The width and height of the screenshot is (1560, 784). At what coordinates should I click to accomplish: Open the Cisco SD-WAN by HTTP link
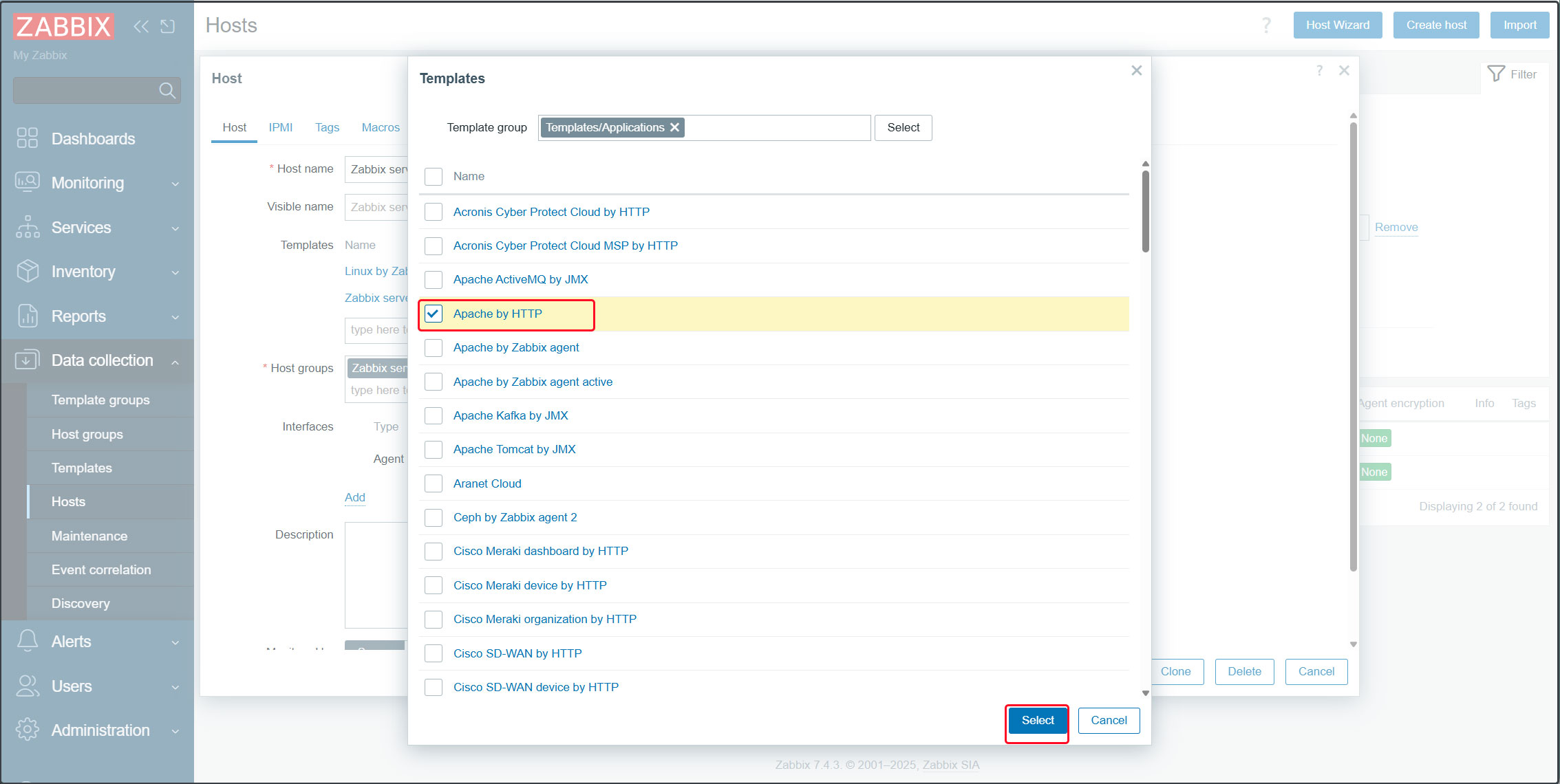tap(517, 653)
